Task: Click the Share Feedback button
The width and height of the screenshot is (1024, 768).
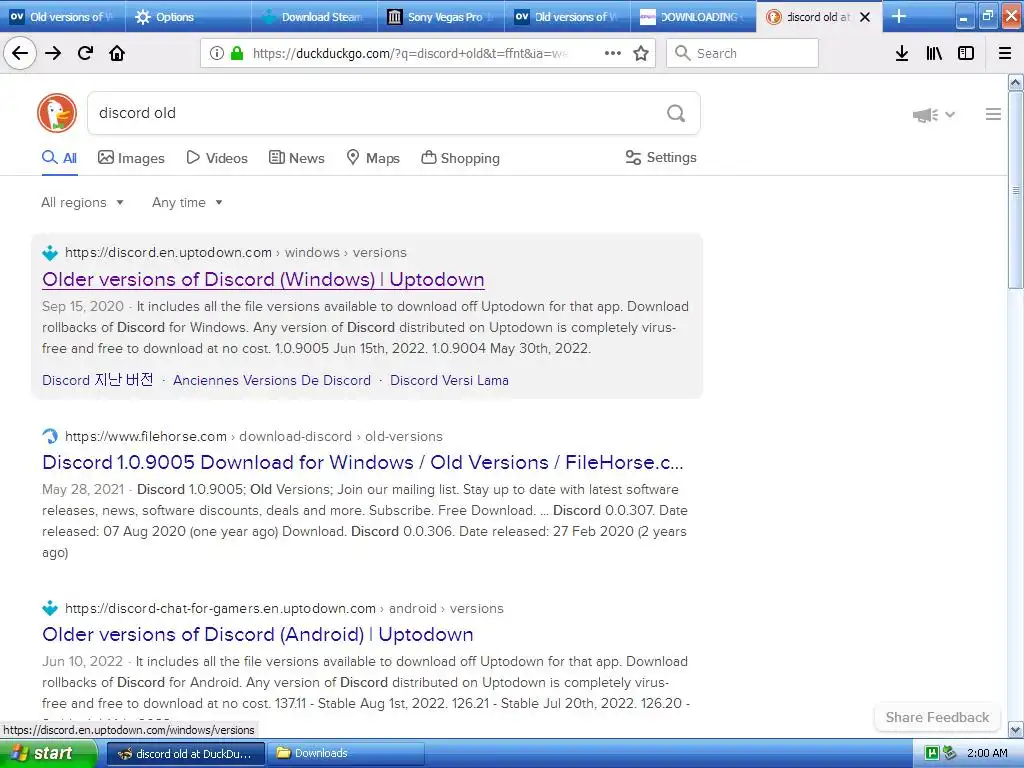Action: [937, 717]
